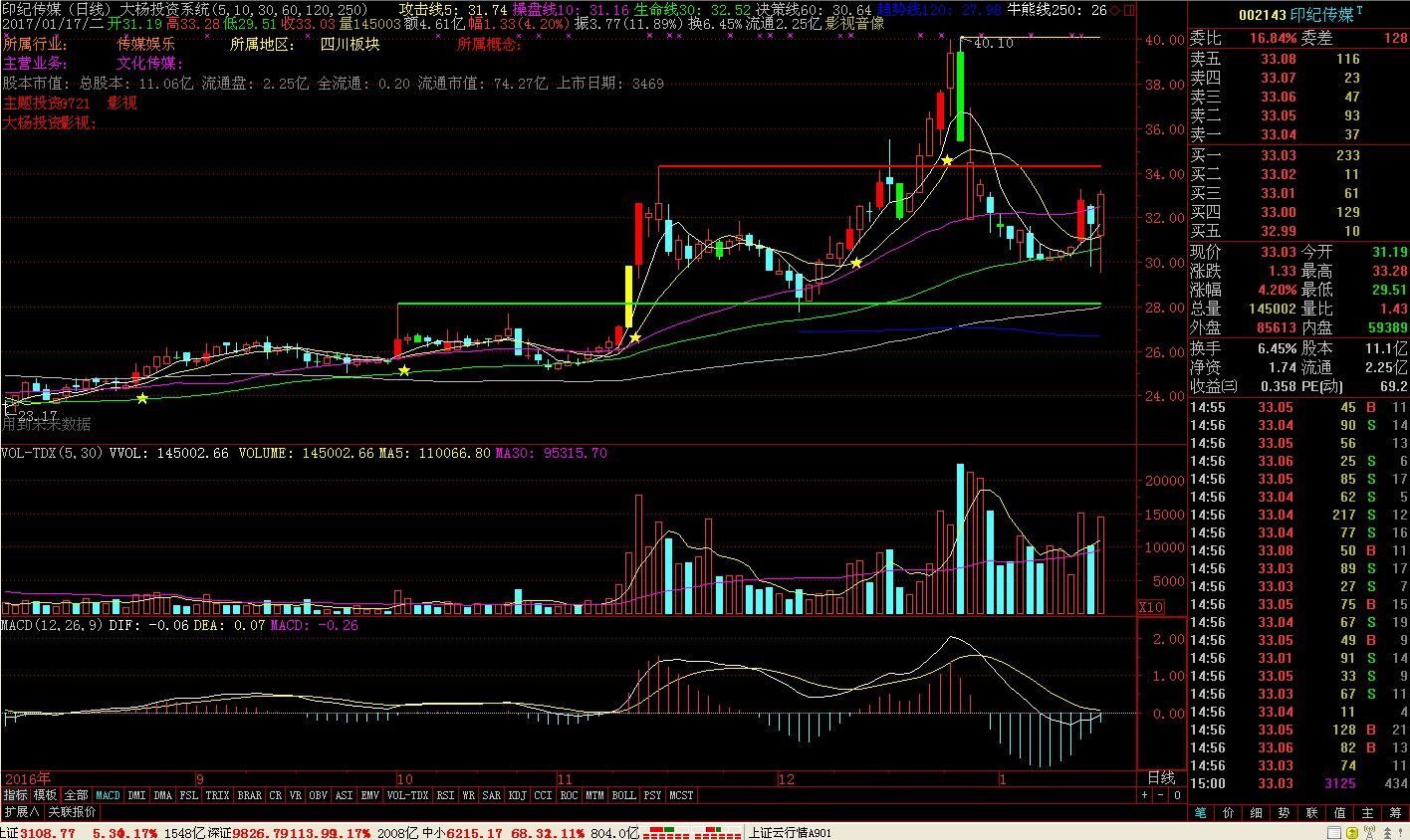Click the 上证 index value 3108.77
Screen dimensions: 1410x840
[48, 832]
